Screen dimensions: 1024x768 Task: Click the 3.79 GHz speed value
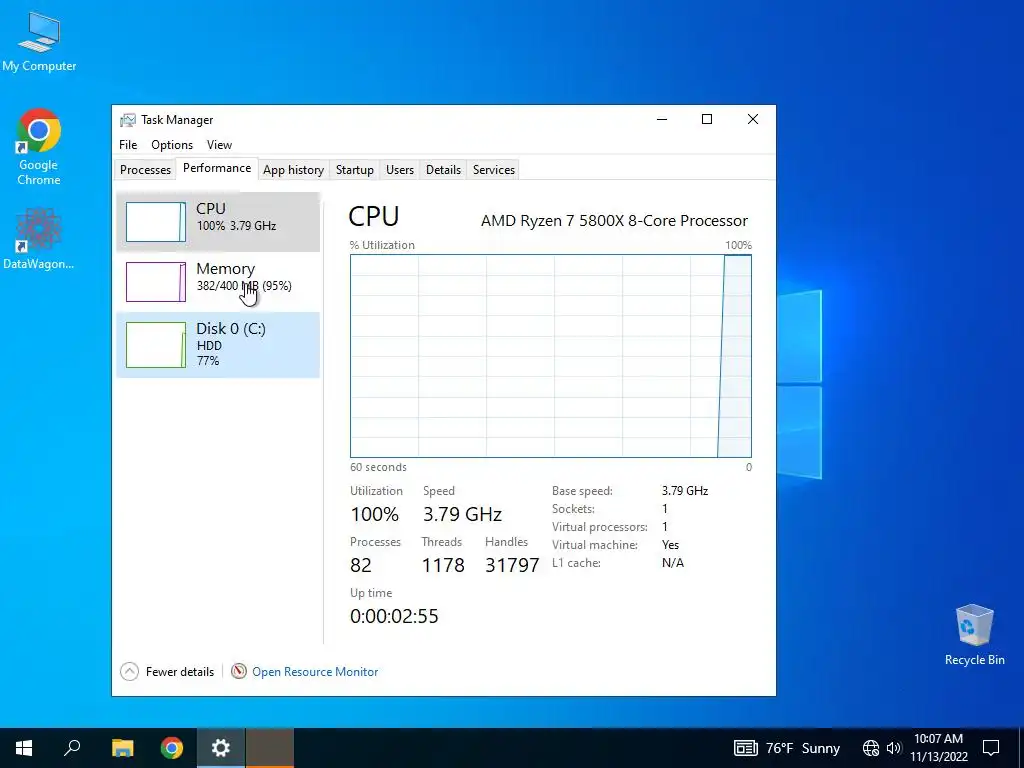point(462,514)
